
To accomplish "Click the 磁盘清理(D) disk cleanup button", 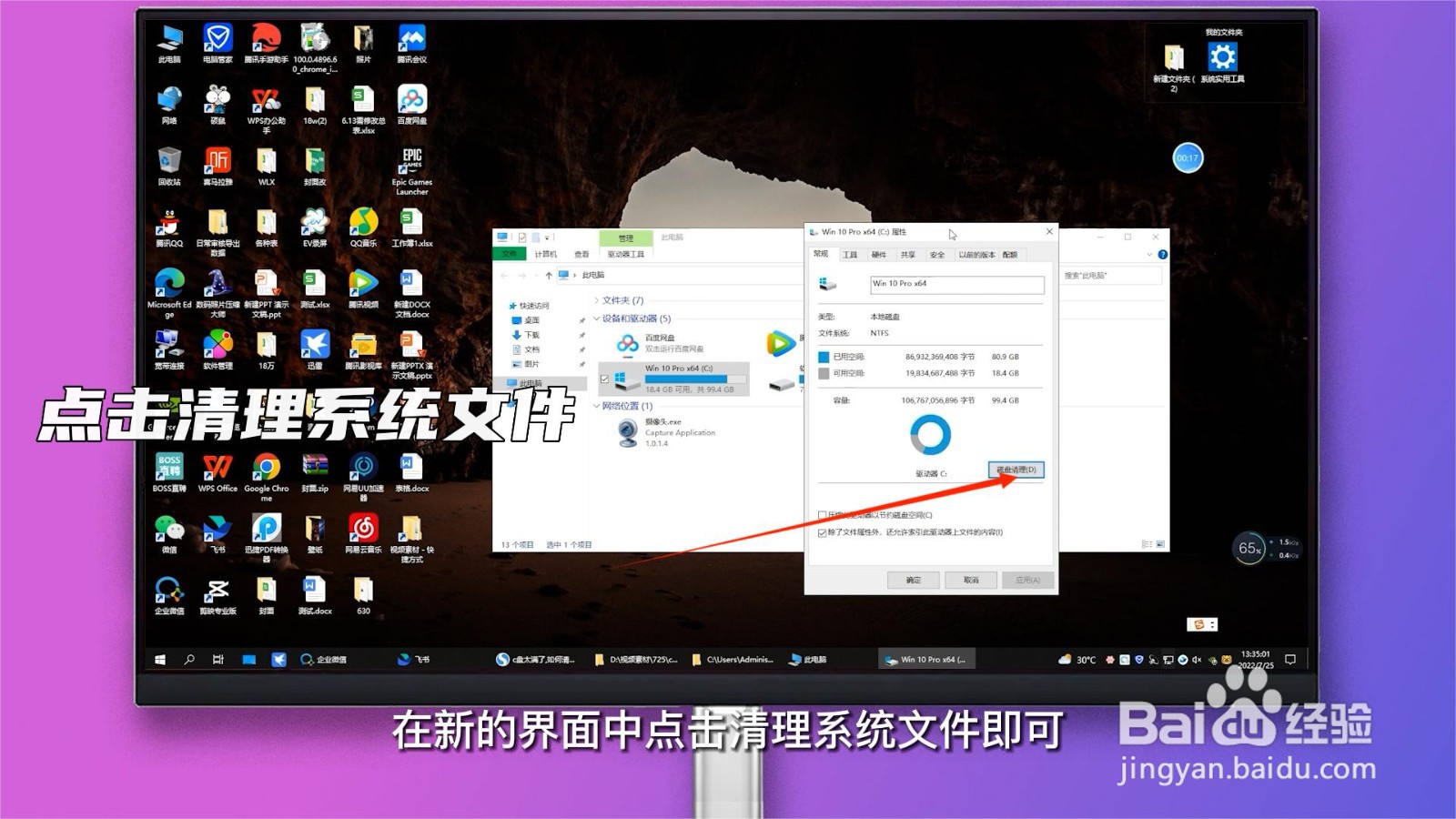I will pos(1016,470).
